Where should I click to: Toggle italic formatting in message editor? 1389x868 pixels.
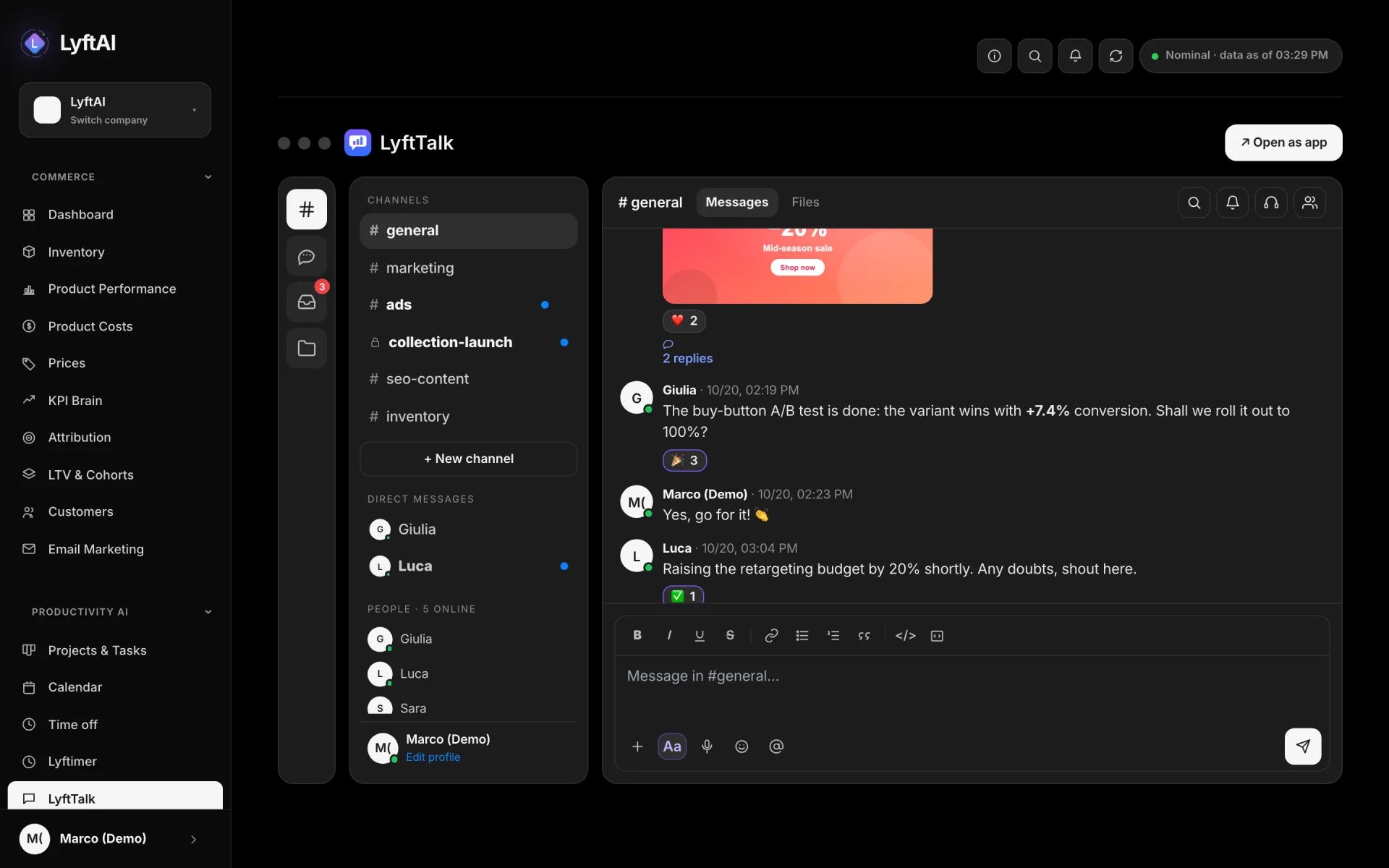(x=669, y=635)
